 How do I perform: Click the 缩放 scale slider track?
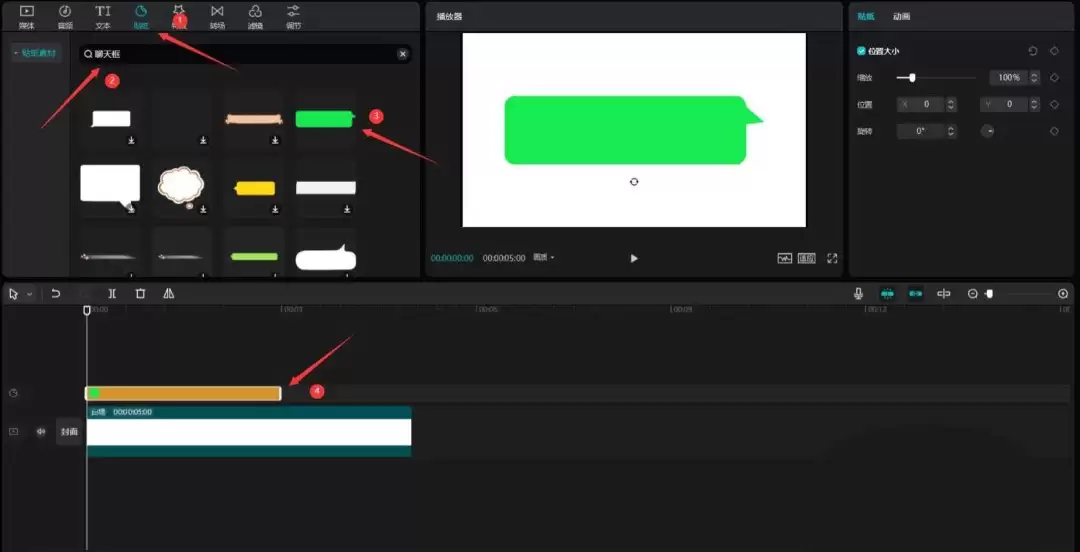tap(936, 78)
